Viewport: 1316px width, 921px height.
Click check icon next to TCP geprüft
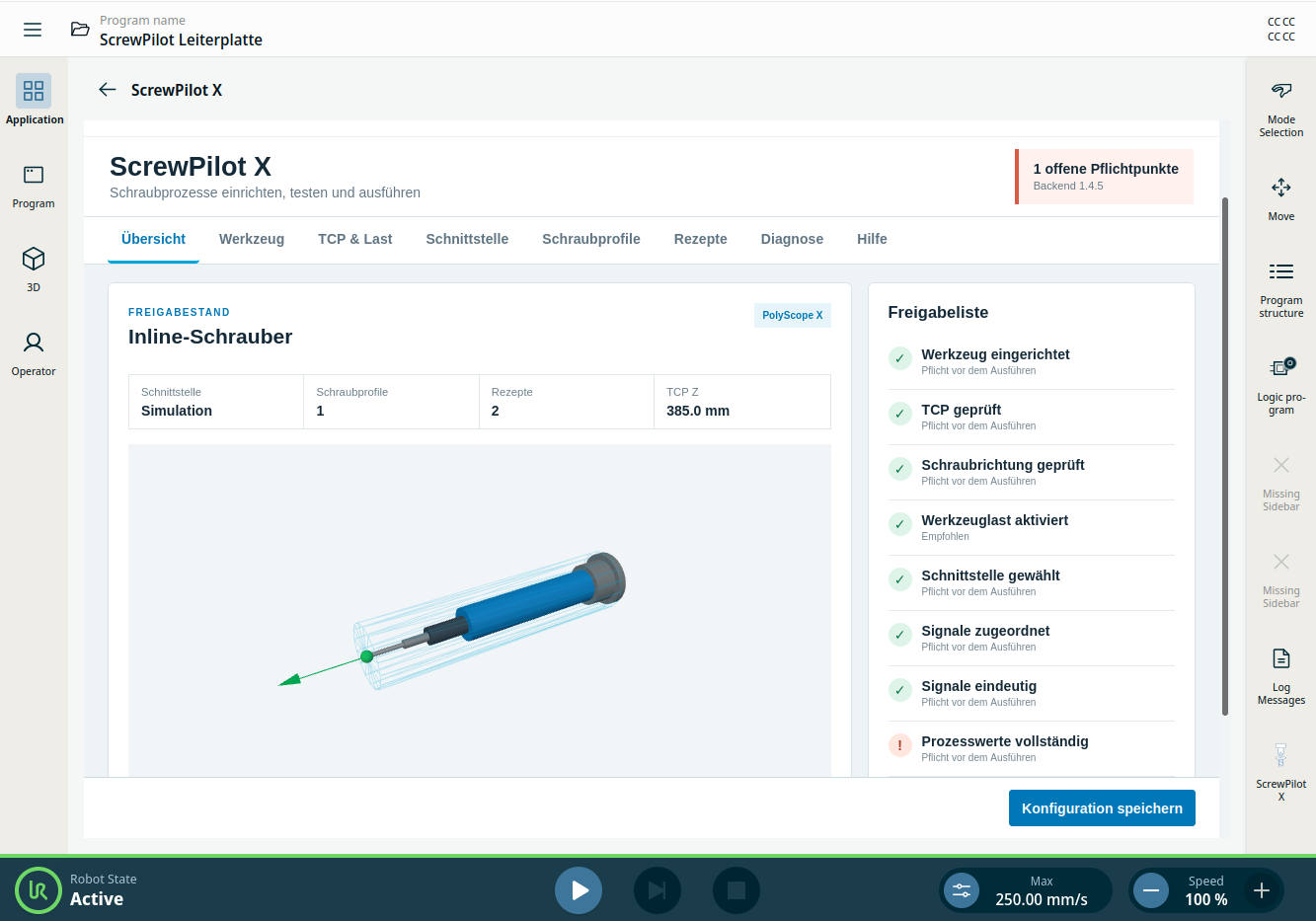point(899,414)
